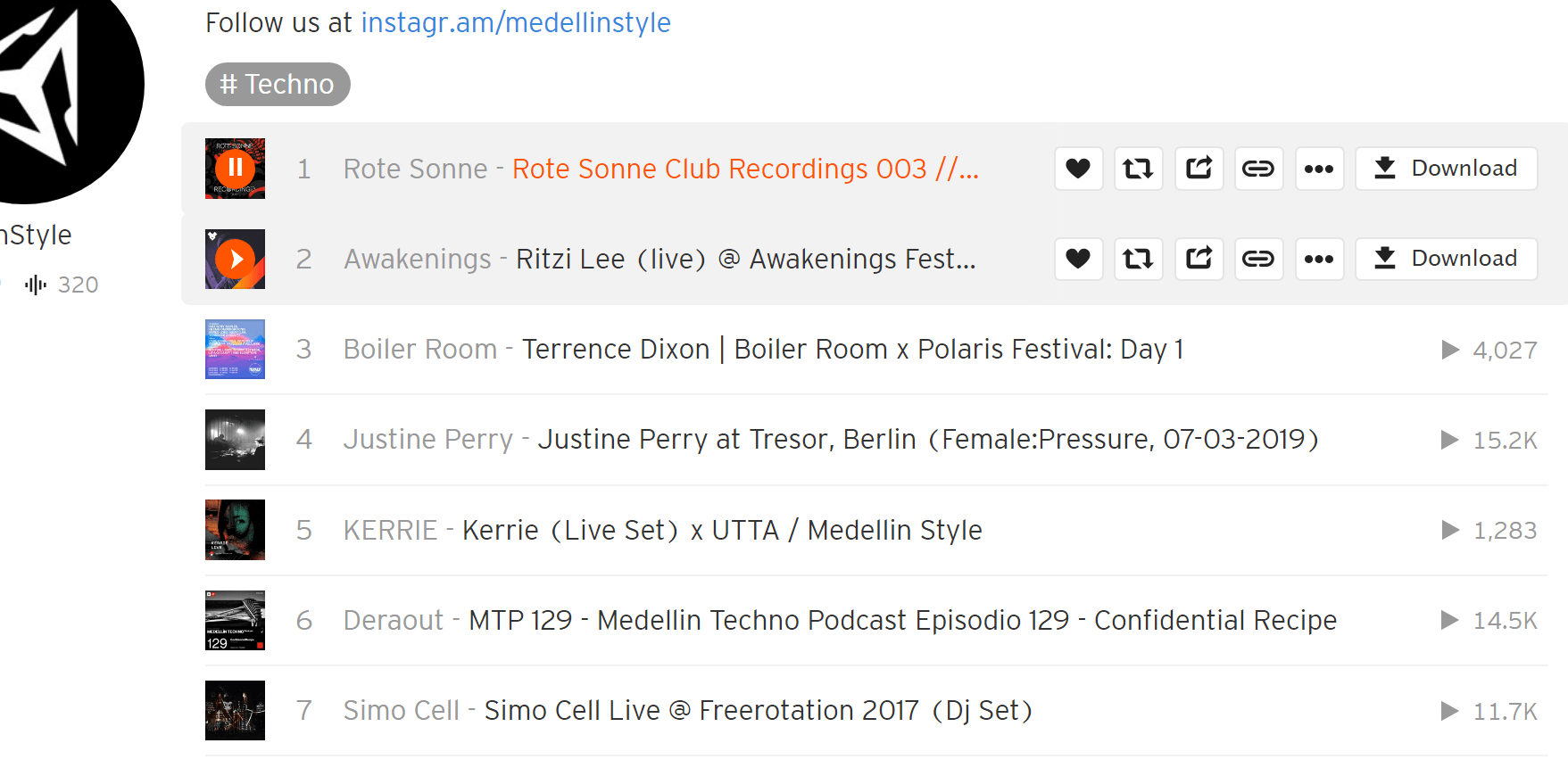Share the Awakenings Ritzi Lee track
Screen dimensions: 1568x768
click(x=1199, y=259)
